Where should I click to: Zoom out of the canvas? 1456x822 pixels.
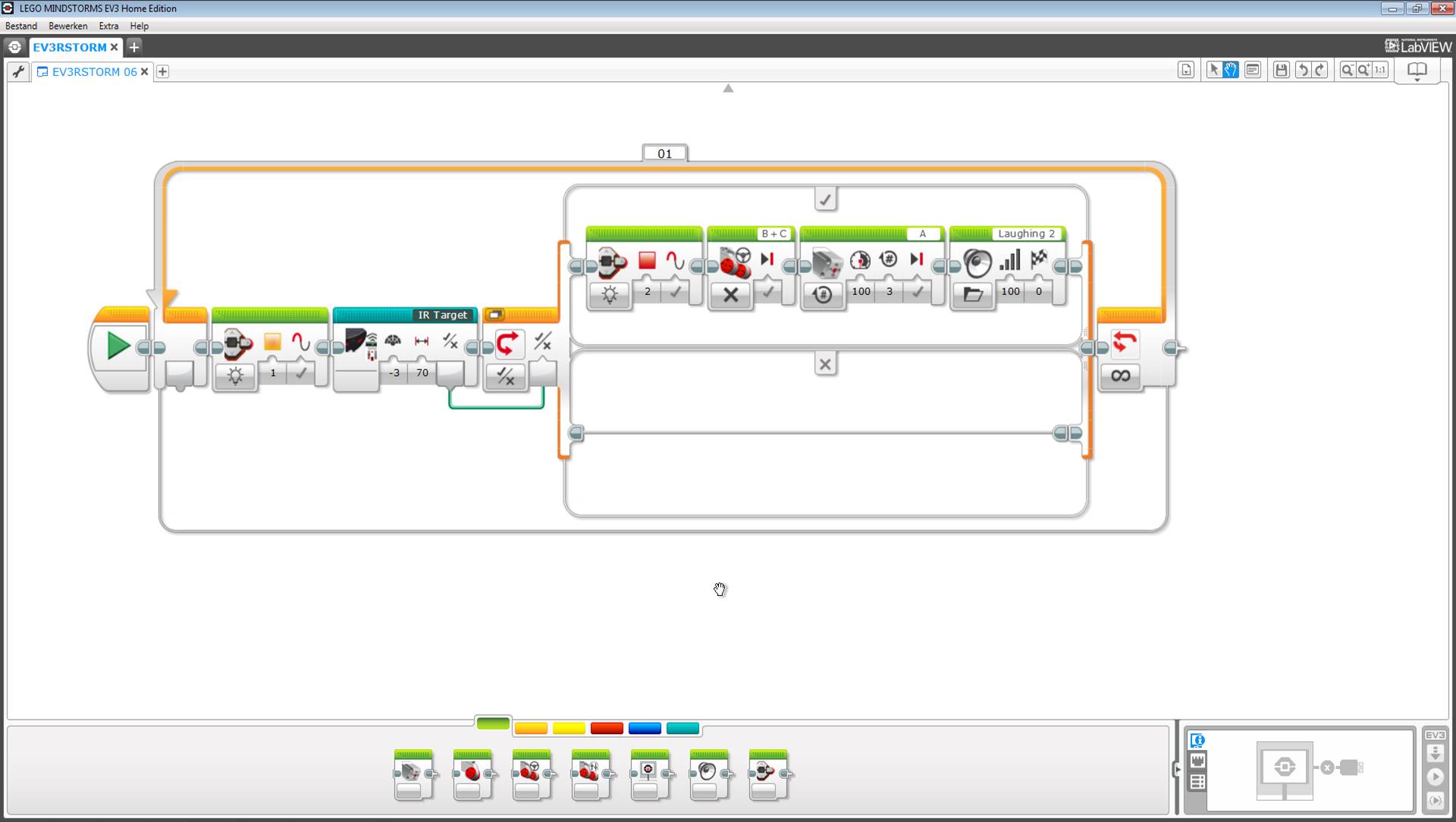pos(1348,71)
